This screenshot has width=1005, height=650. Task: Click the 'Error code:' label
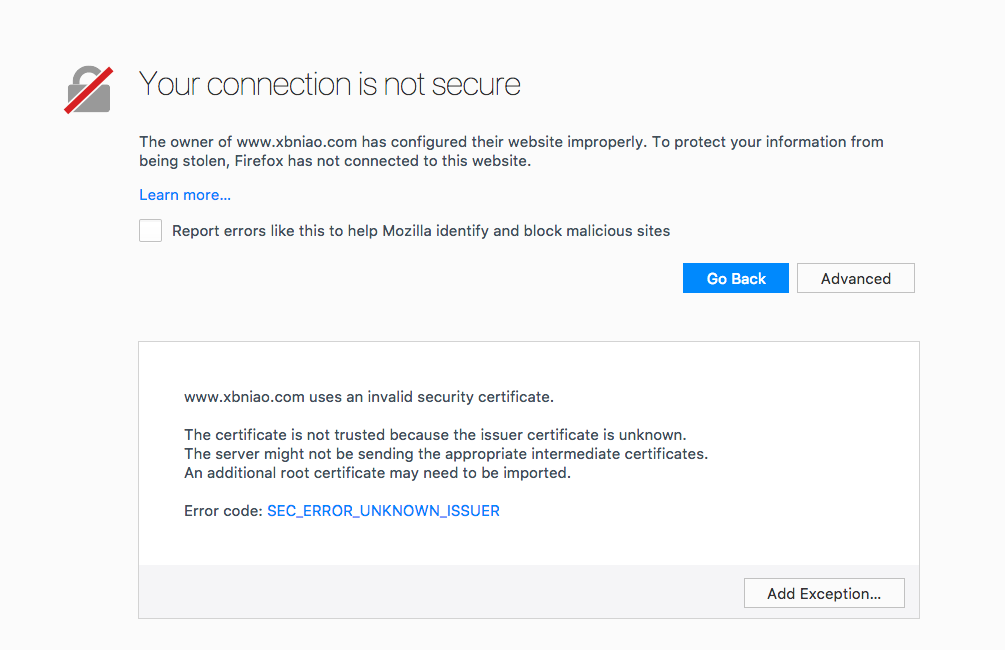(x=223, y=511)
